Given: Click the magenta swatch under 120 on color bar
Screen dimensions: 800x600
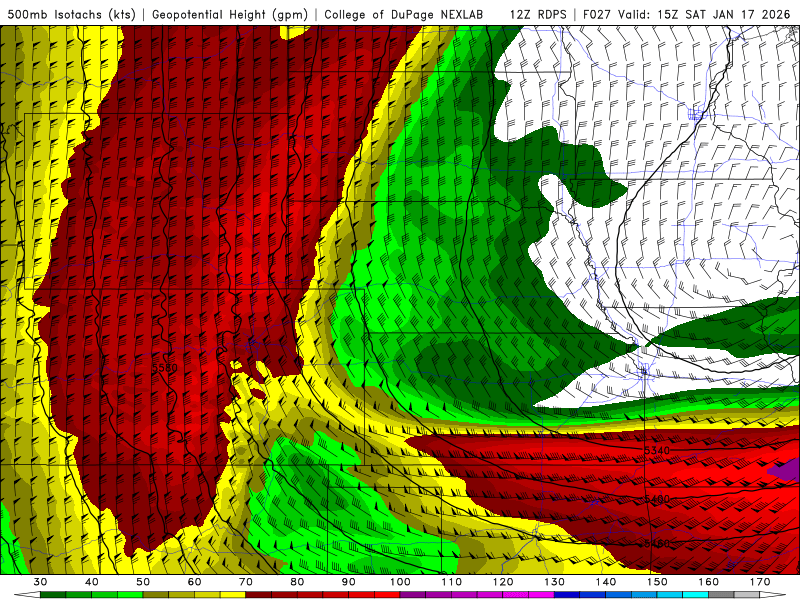Looking at the screenshot, I should pos(516,595).
